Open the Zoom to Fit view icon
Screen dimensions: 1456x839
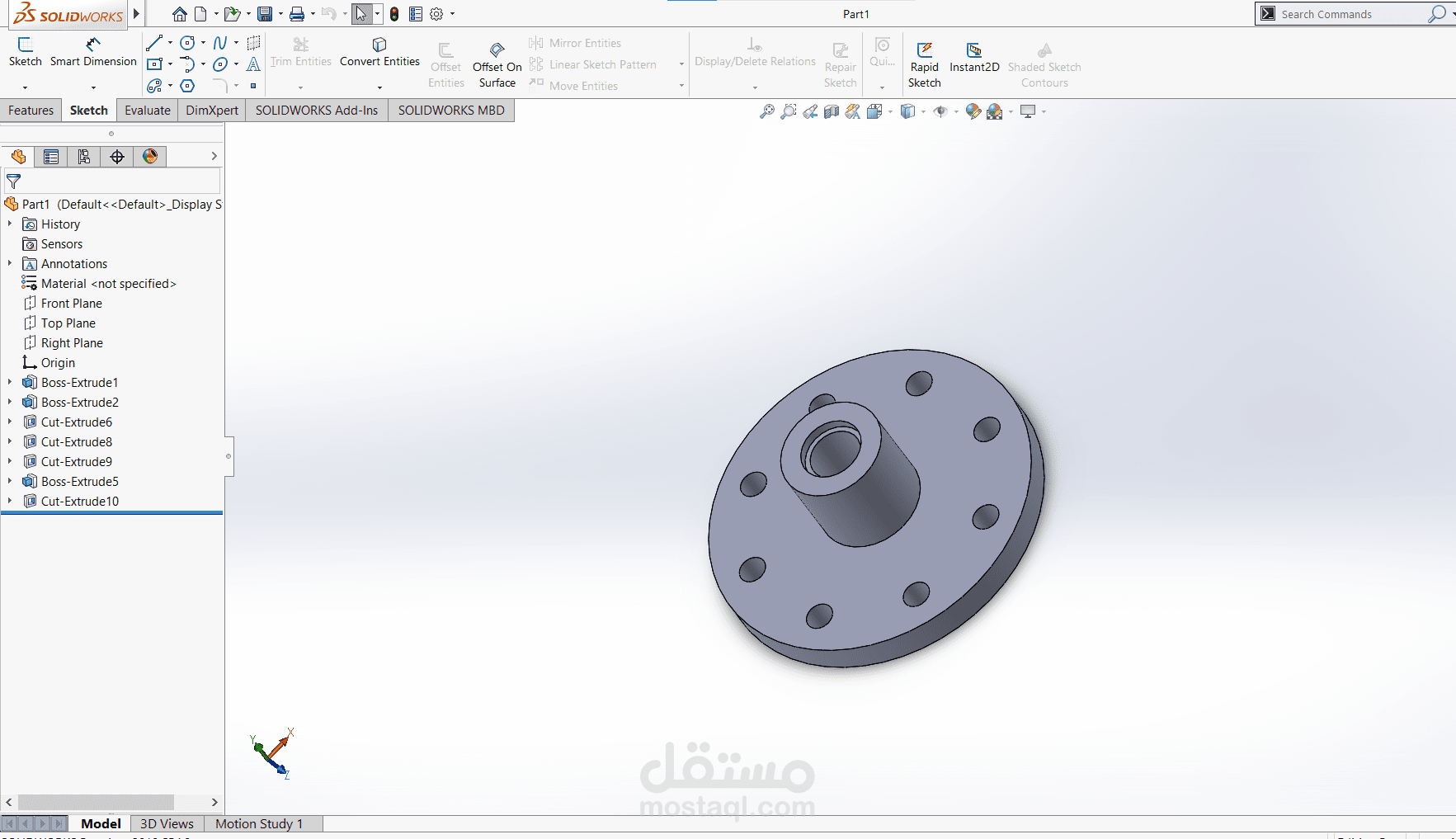tap(766, 111)
